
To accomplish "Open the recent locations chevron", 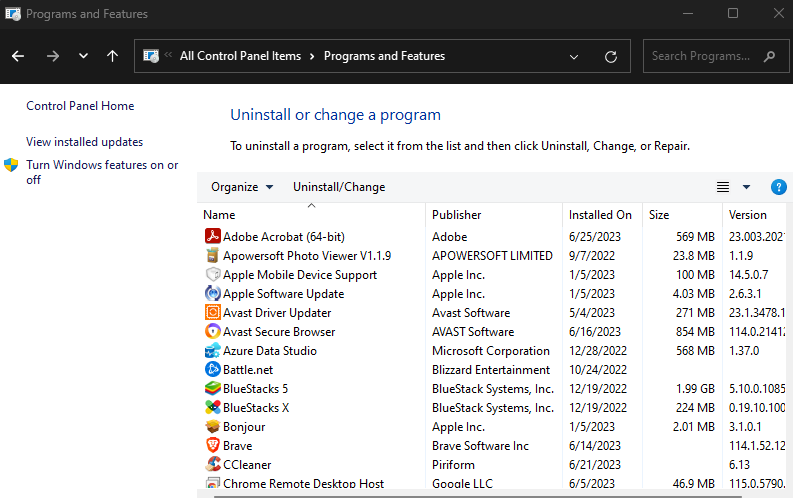I will (83, 56).
